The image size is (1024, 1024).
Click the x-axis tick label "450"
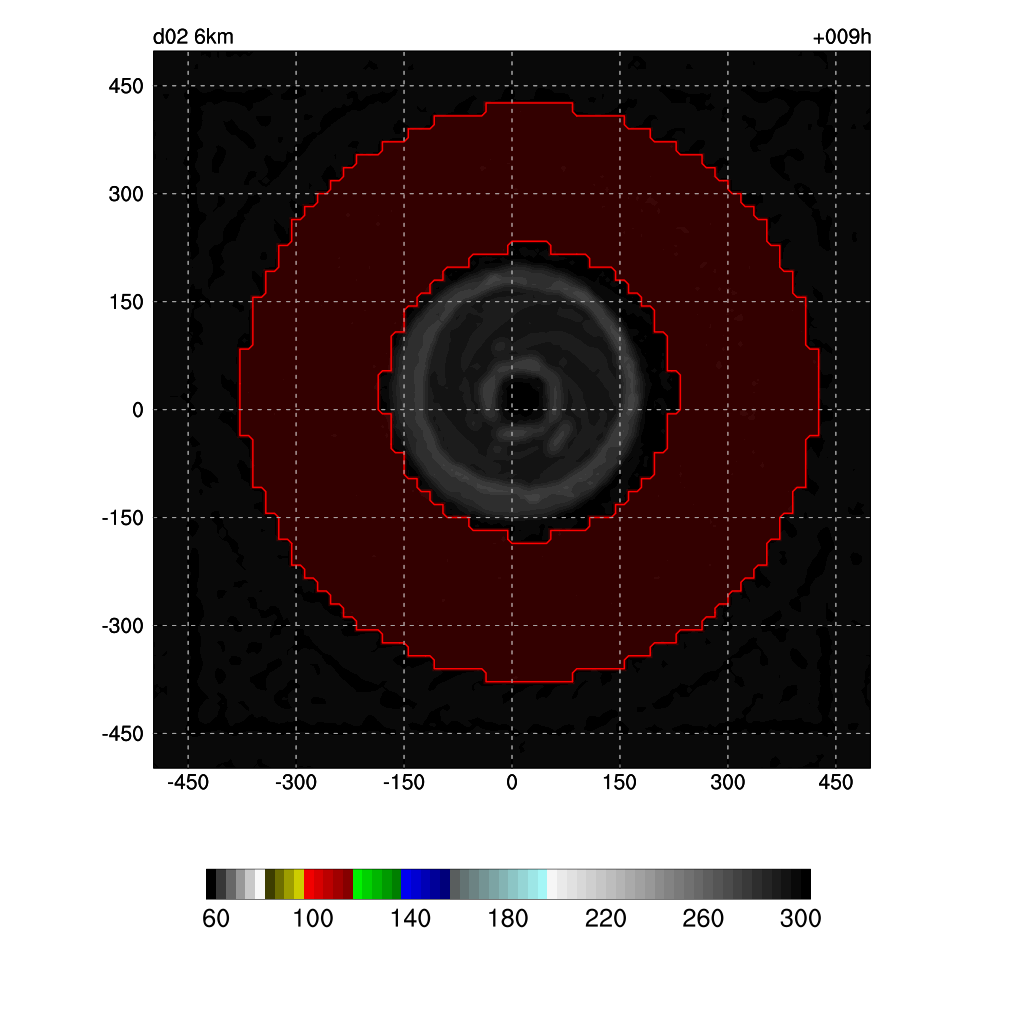coord(836,782)
